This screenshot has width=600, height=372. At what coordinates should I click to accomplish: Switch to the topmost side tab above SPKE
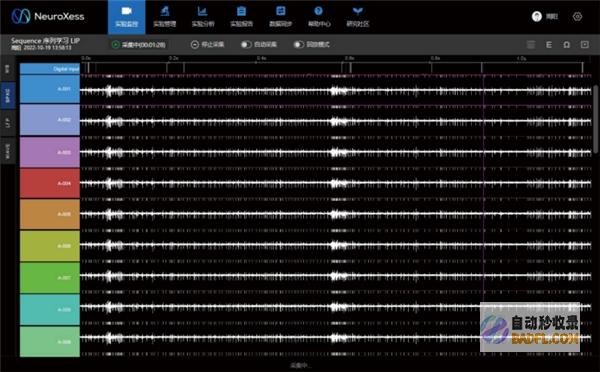point(8,69)
